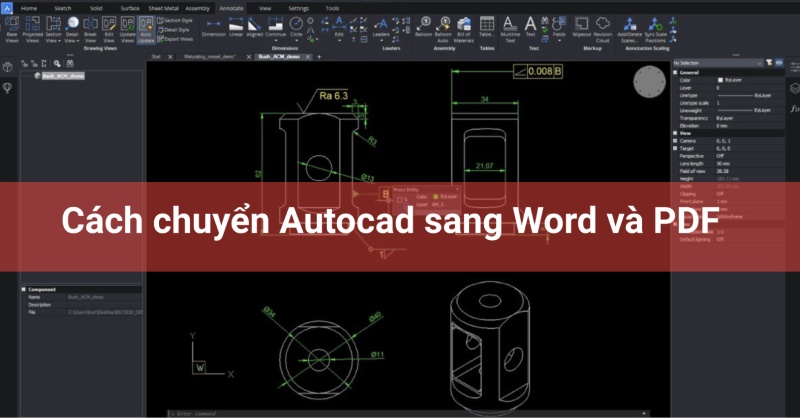The width and height of the screenshot is (800, 418).
Task: Click Update Views in Drawing Views
Action: pyautogui.click(x=127, y=30)
